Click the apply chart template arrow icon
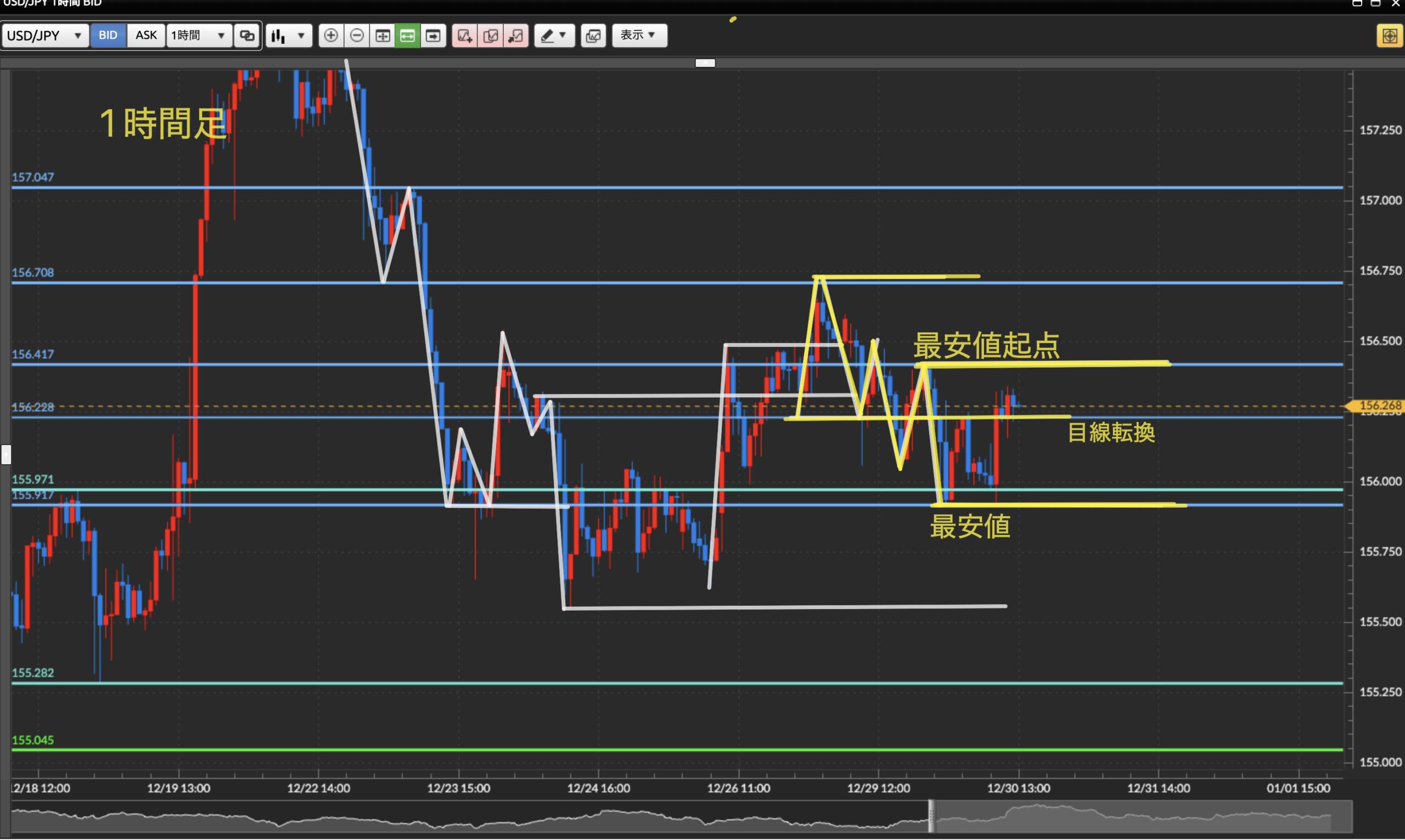This screenshot has height=840, width=1405. tap(516, 36)
